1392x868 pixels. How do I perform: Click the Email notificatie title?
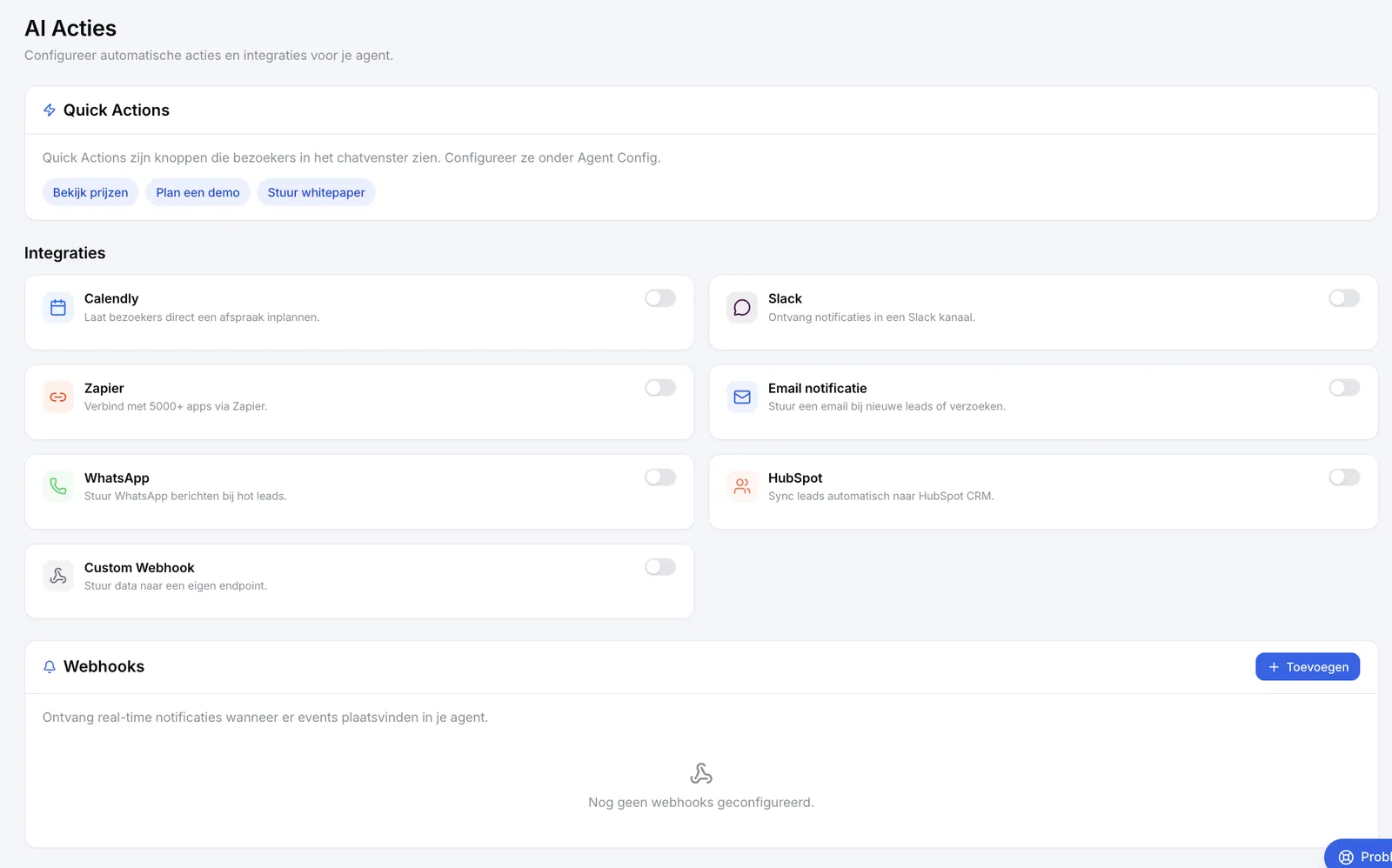click(x=818, y=388)
